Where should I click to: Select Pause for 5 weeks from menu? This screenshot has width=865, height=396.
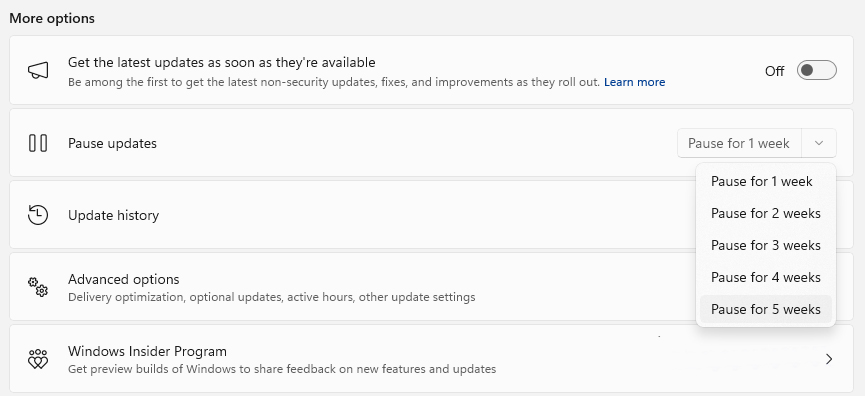click(x=766, y=309)
